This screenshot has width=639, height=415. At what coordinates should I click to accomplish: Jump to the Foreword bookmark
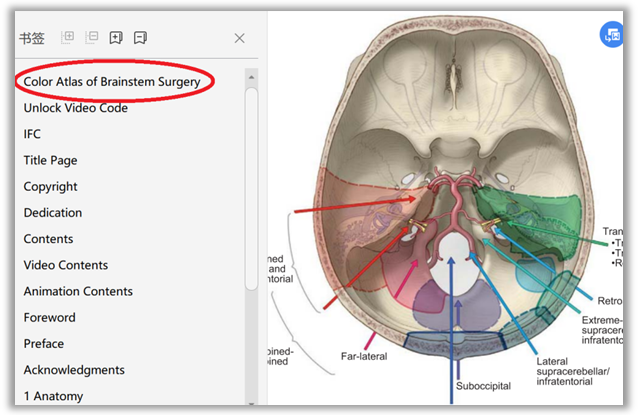coord(50,318)
